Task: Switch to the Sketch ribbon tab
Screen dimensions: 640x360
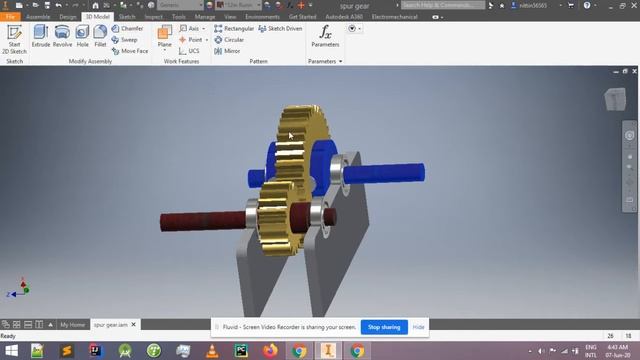Action: [x=127, y=17]
